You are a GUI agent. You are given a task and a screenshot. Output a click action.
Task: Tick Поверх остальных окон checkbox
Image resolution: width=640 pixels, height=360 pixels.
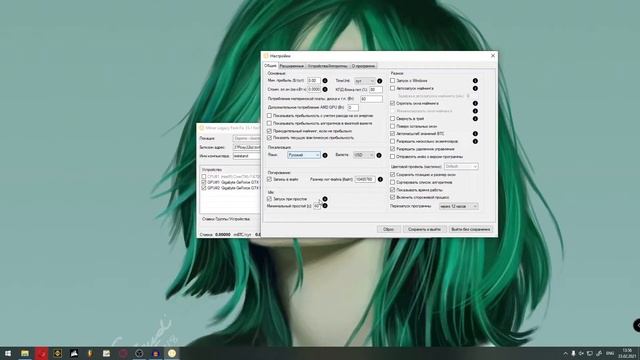(x=392, y=126)
